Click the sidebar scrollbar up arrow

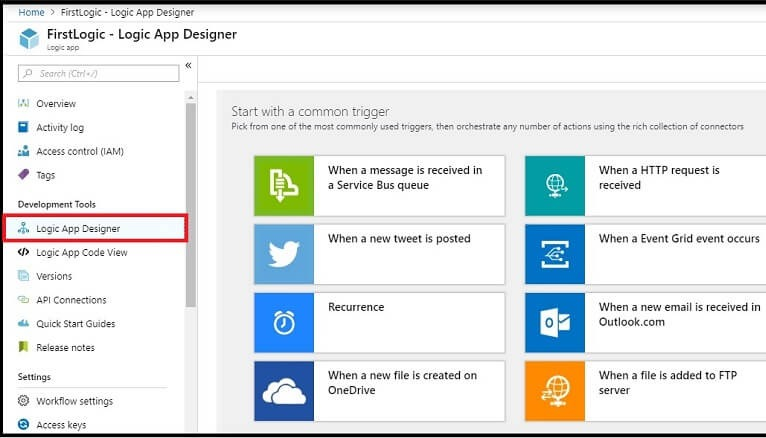click(191, 98)
